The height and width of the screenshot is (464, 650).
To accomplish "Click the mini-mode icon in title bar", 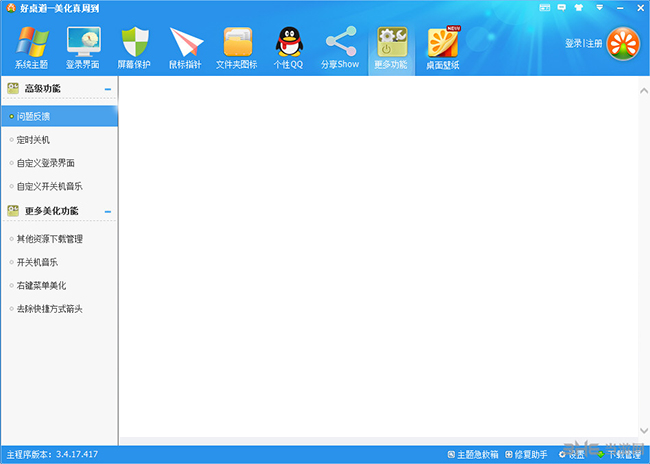I will pos(544,7).
